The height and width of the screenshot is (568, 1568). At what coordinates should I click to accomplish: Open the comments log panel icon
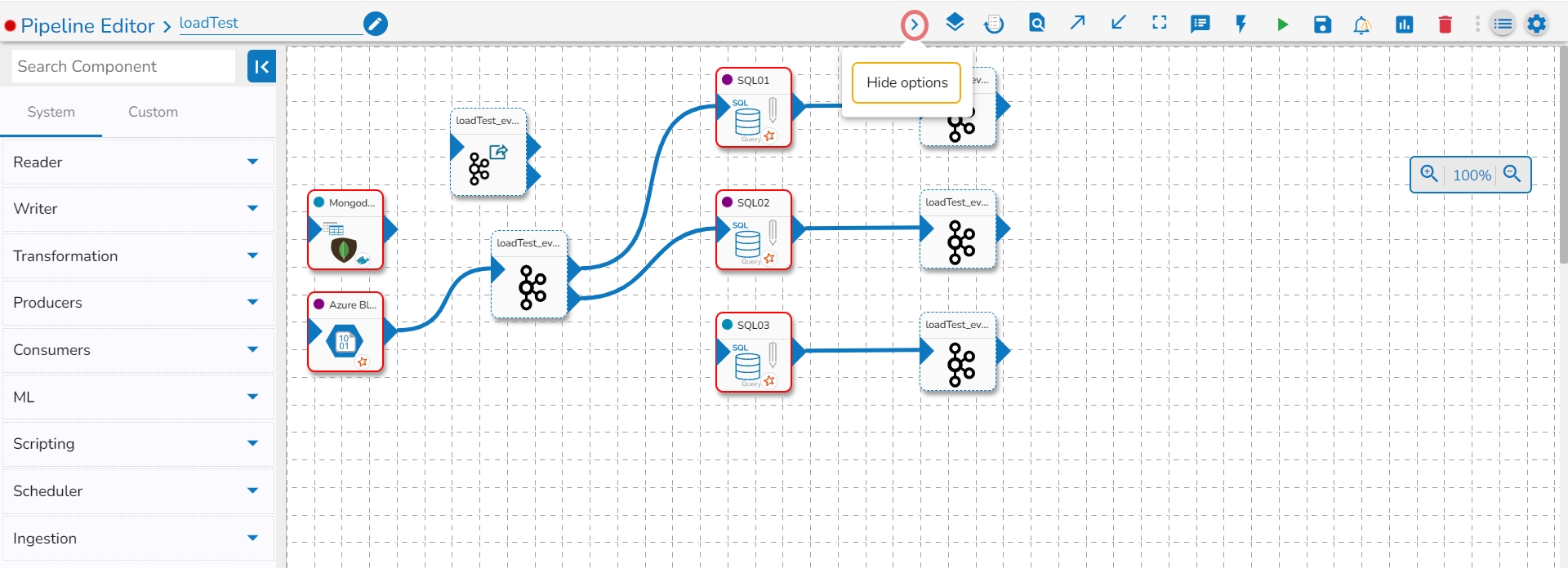pos(1200,24)
